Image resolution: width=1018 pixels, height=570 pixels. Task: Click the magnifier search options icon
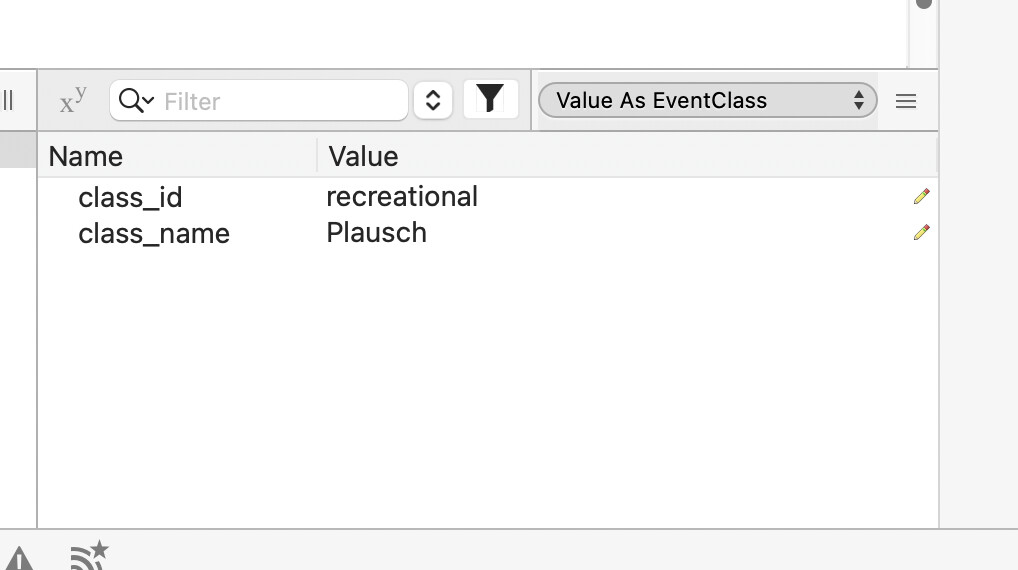coord(135,100)
